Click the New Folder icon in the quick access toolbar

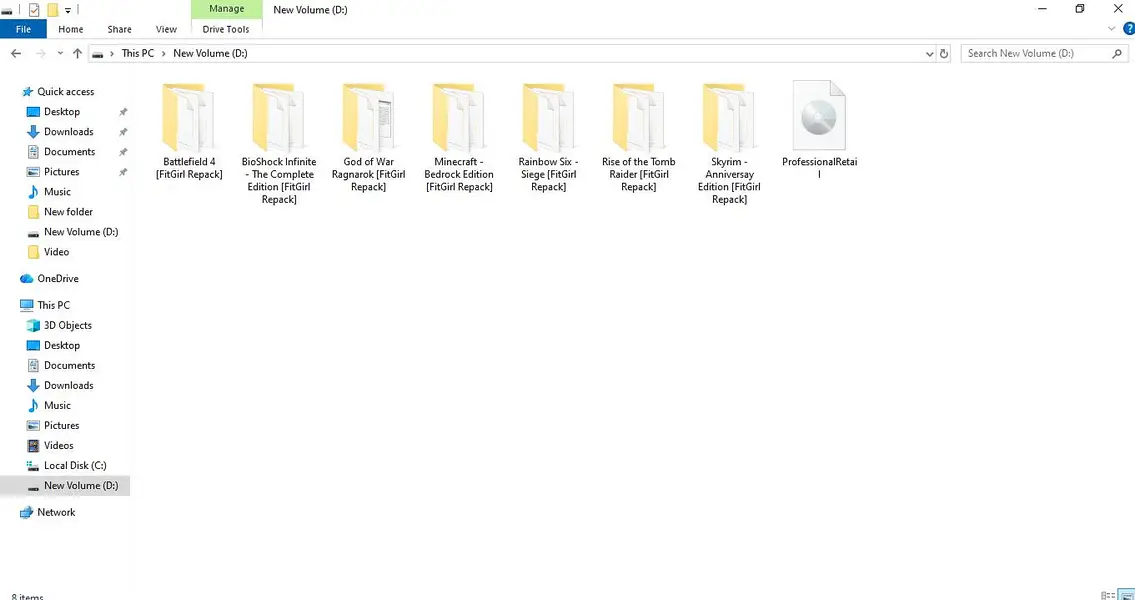(52, 10)
